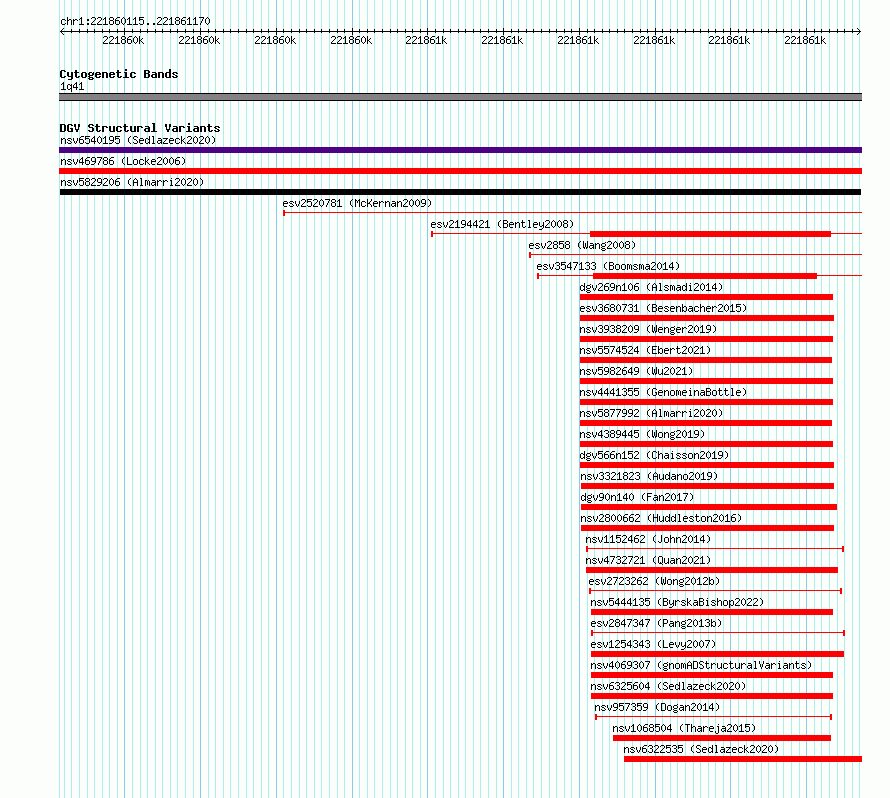This screenshot has height=798, width=890.
Task: Click the DGV Structural Variants track title
Action: point(140,128)
